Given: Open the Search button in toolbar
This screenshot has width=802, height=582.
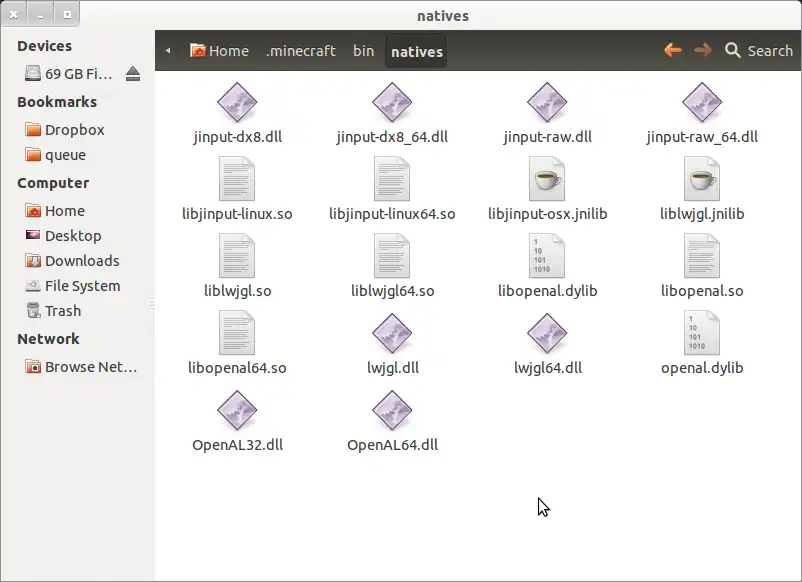Looking at the screenshot, I should 759,50.
